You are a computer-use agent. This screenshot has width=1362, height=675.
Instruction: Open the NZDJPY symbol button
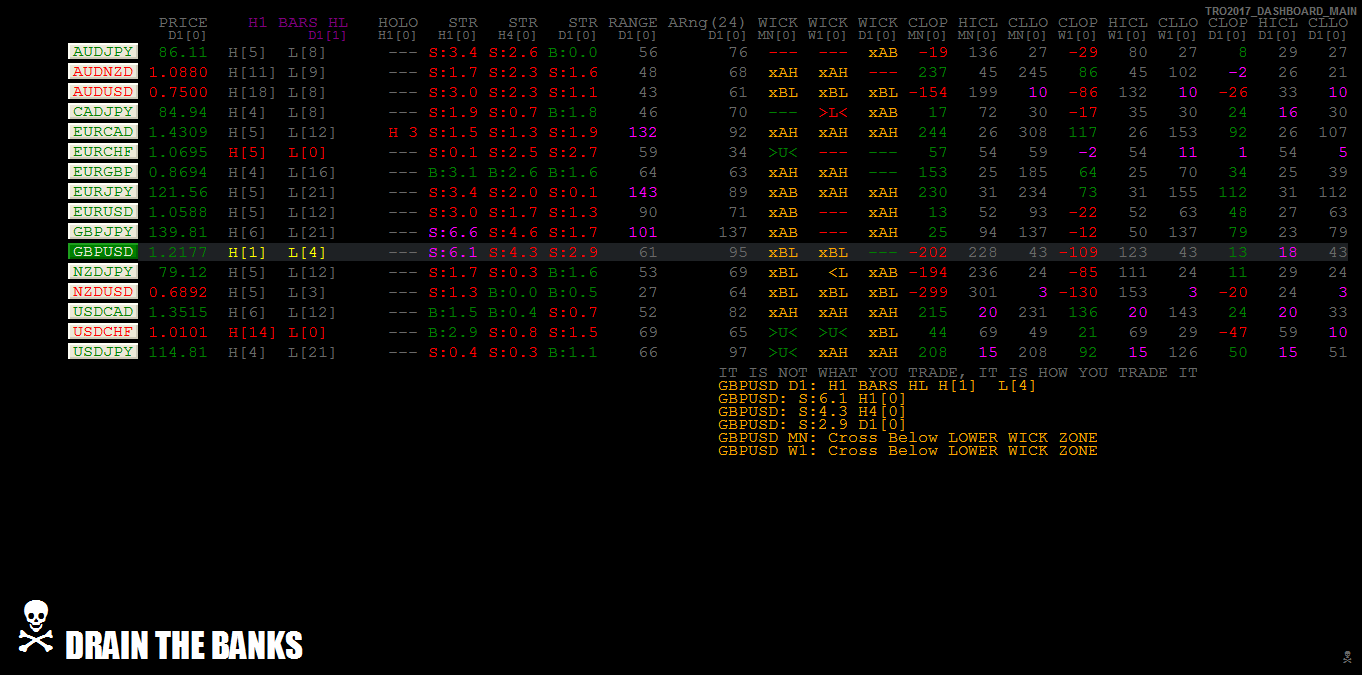coord(103,271)
